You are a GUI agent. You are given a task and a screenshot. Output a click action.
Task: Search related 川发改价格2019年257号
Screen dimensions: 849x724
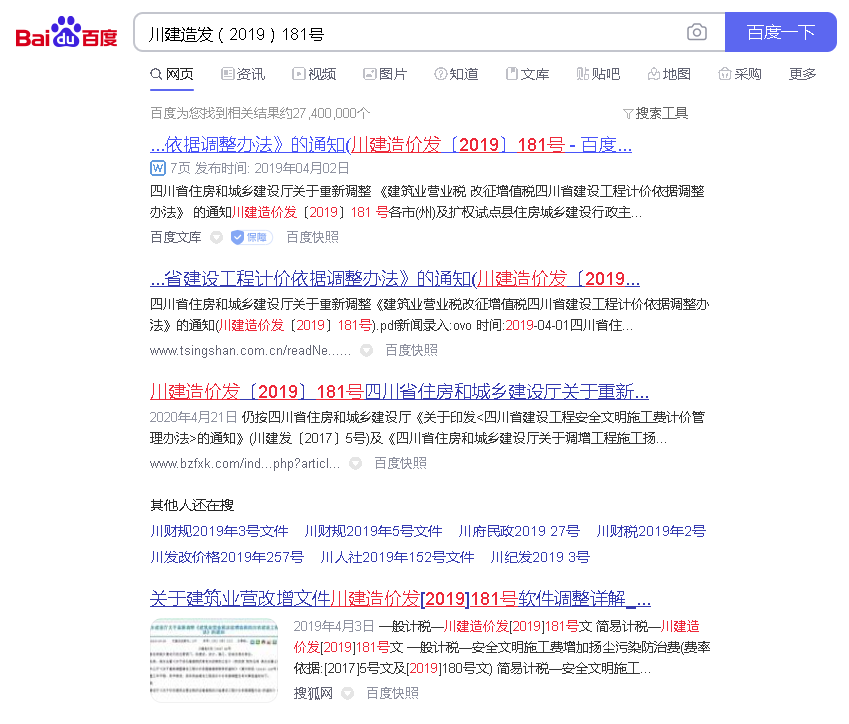tap(227, 557)
